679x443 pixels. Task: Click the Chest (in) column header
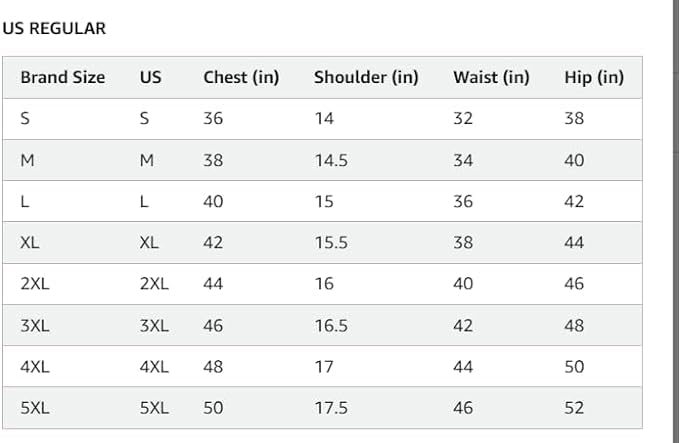(241, 77)
